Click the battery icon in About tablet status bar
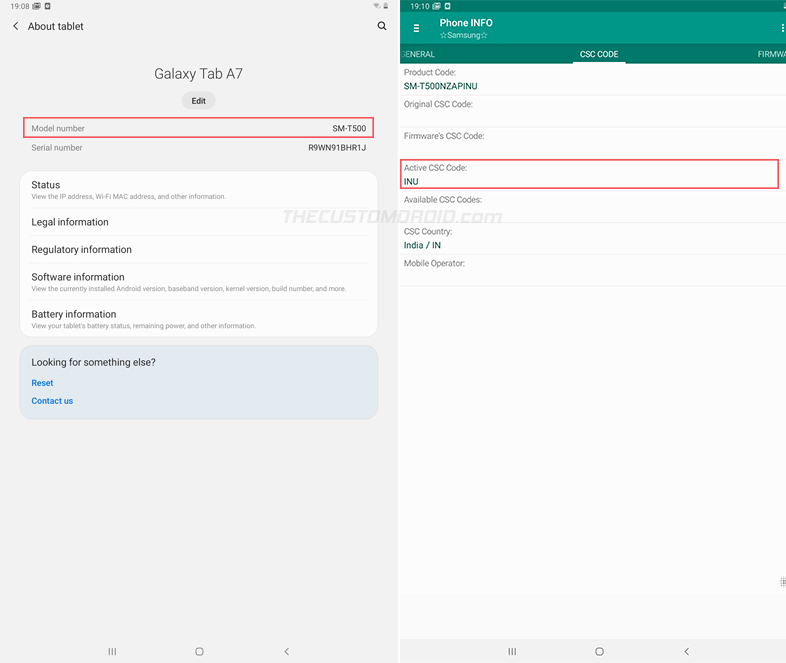Screen dimensions: 786x663 385,6
